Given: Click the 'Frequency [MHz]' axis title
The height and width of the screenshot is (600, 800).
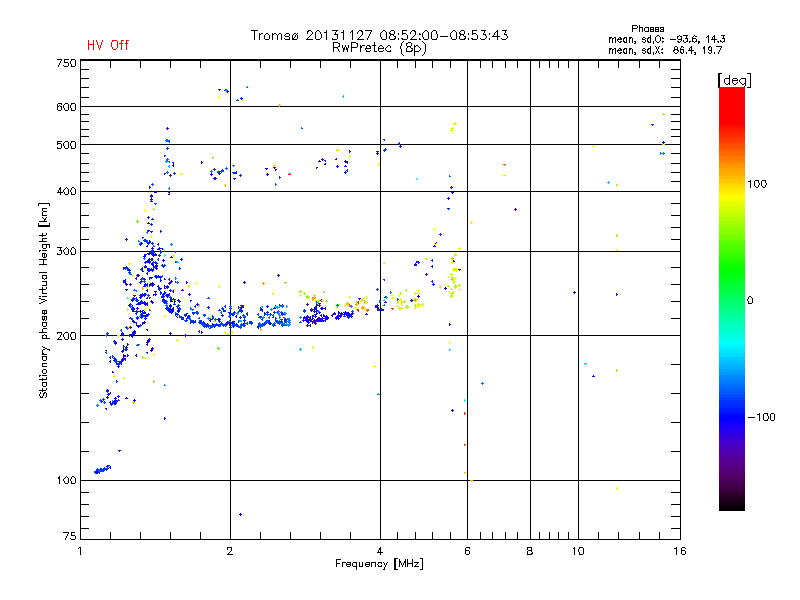Looking at the screenshot, I should pos(379,564).
